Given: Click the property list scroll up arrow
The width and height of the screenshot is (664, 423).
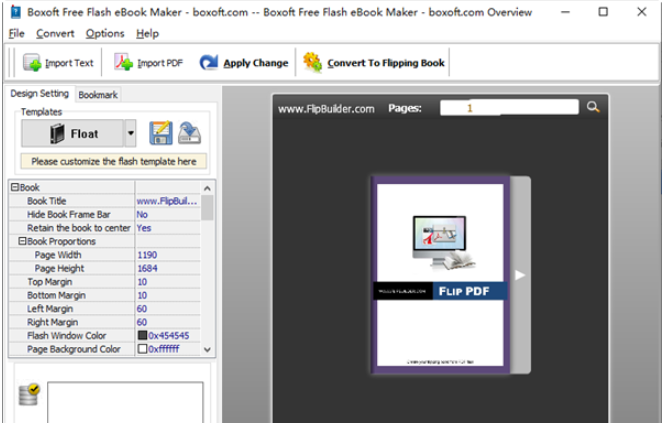Looking at the screenshot, I should pos(207,188).
